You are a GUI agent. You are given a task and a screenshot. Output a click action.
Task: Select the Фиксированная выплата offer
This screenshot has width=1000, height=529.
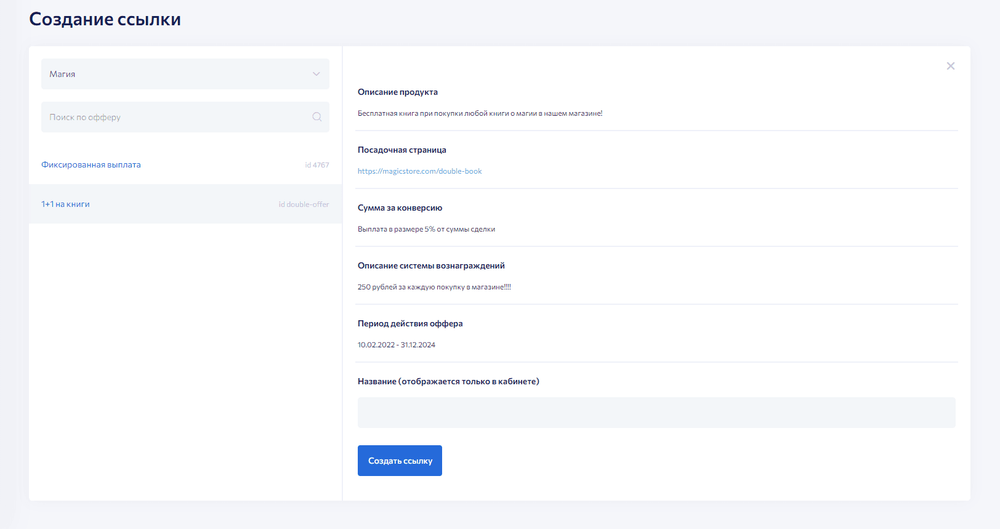[91, 164]
